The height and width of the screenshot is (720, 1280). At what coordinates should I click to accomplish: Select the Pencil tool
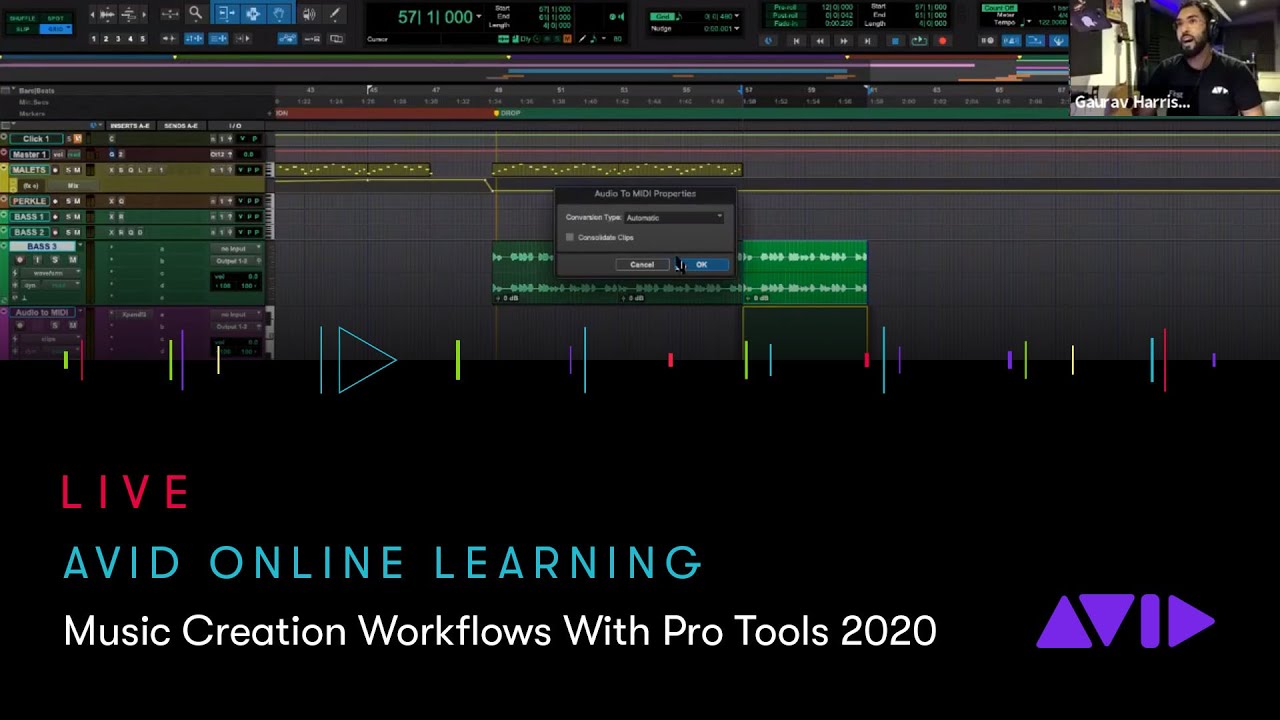[x=334, y=14]
